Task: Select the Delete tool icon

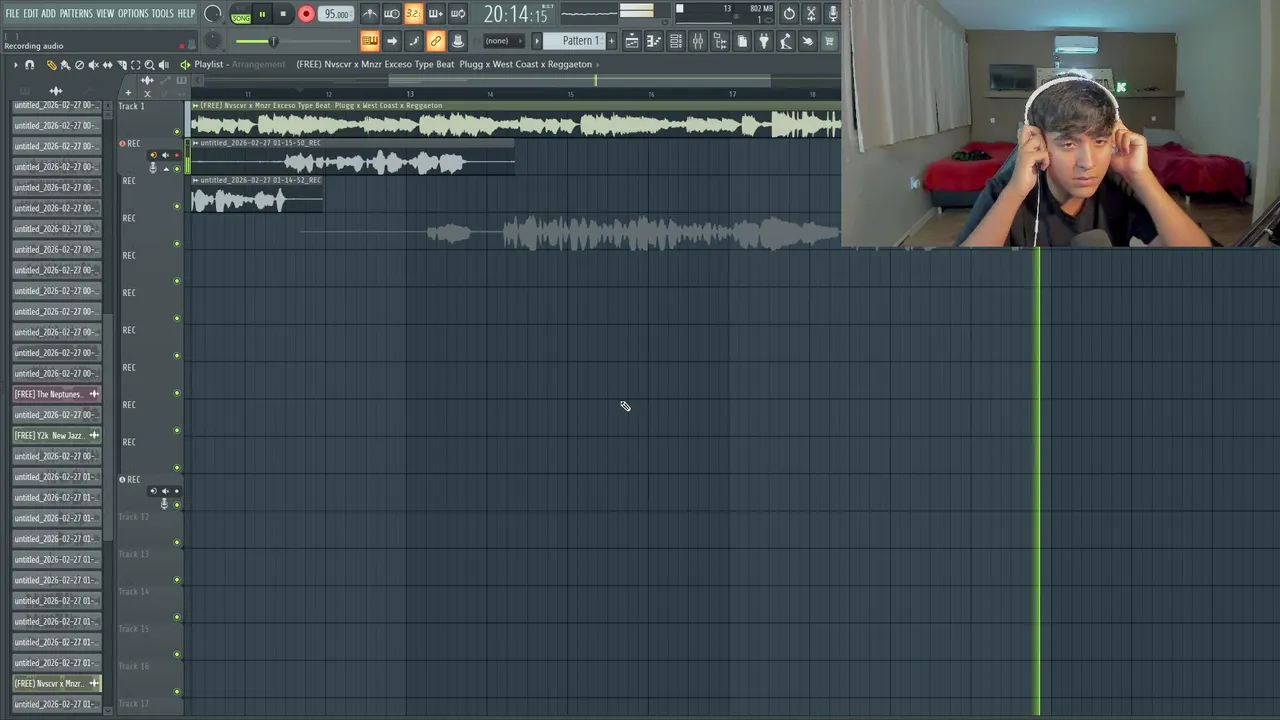Action: [80, 65]
